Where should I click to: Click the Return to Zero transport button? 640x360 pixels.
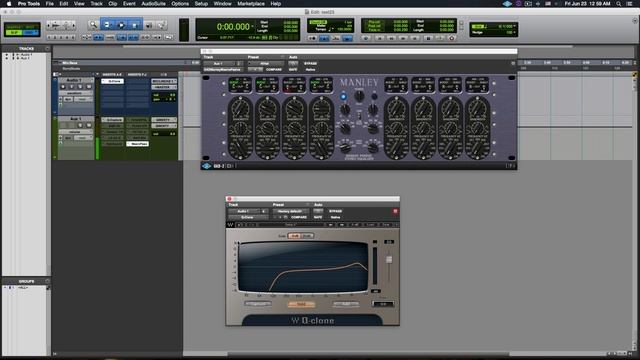click(379, 38)
